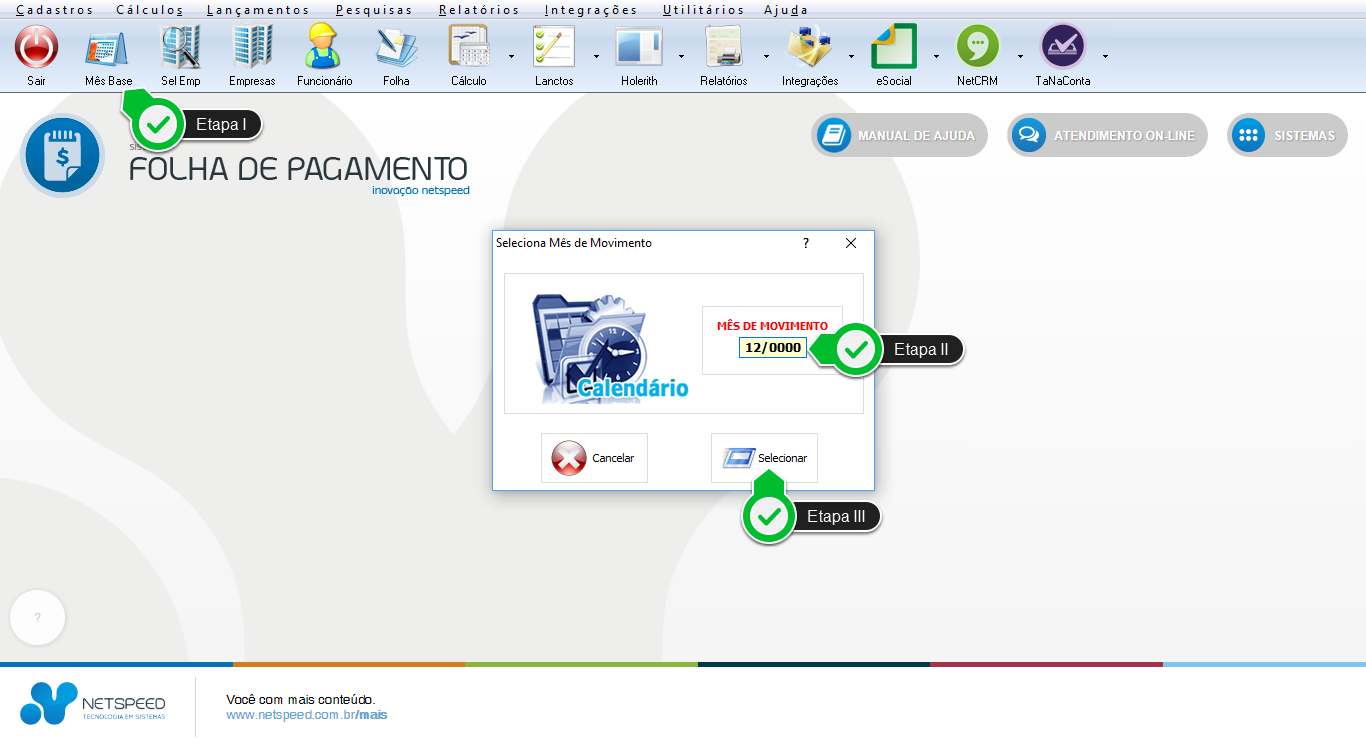Image resolution: width=1366 pixels, height=743 pixels.
Task: Expand the Relatórios toolbar dropdown arrow
Action: 766,56
